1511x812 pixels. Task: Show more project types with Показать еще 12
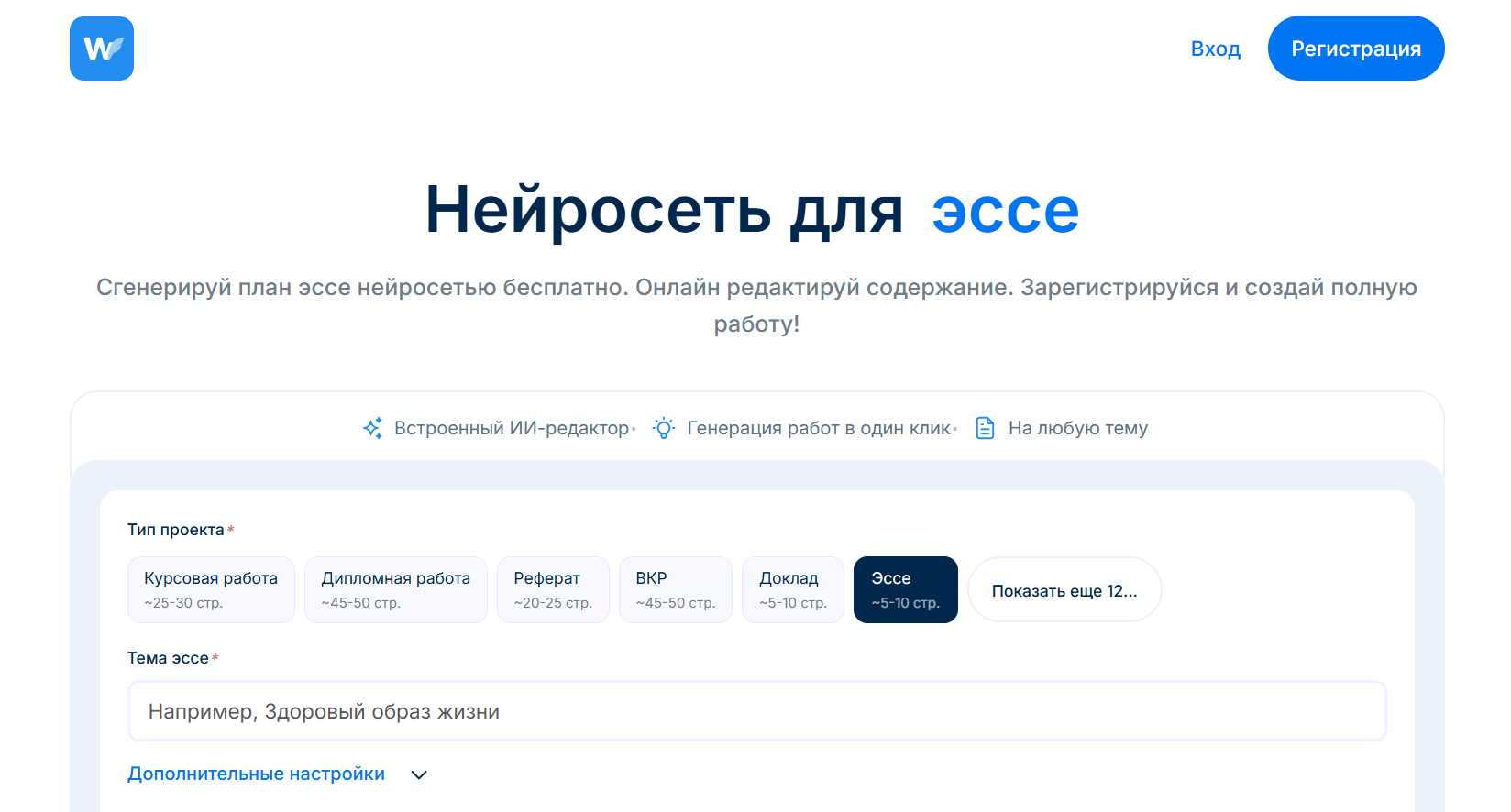[x=1064, y=590]
